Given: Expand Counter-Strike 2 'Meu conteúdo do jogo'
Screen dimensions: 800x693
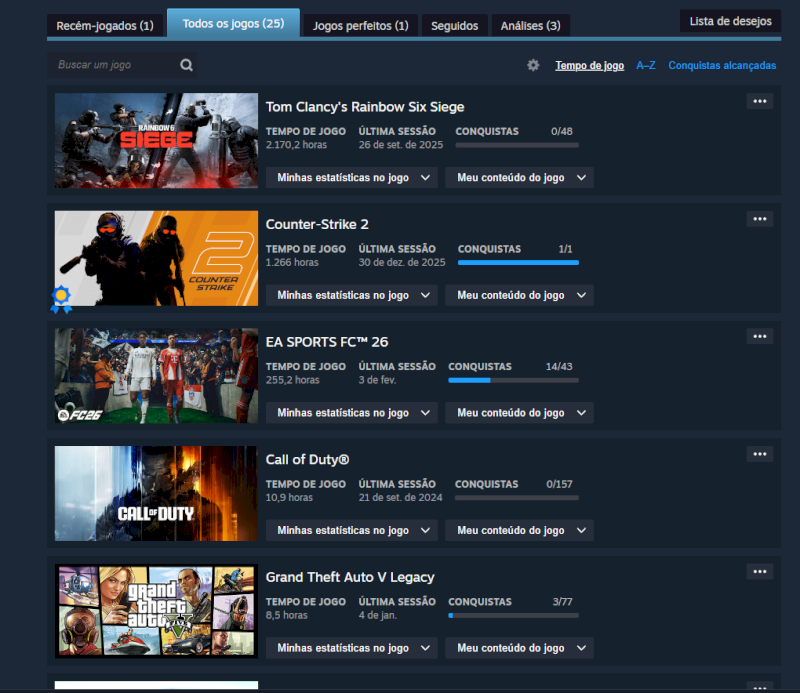Looking at the screenshot, I should coord(519,295).
